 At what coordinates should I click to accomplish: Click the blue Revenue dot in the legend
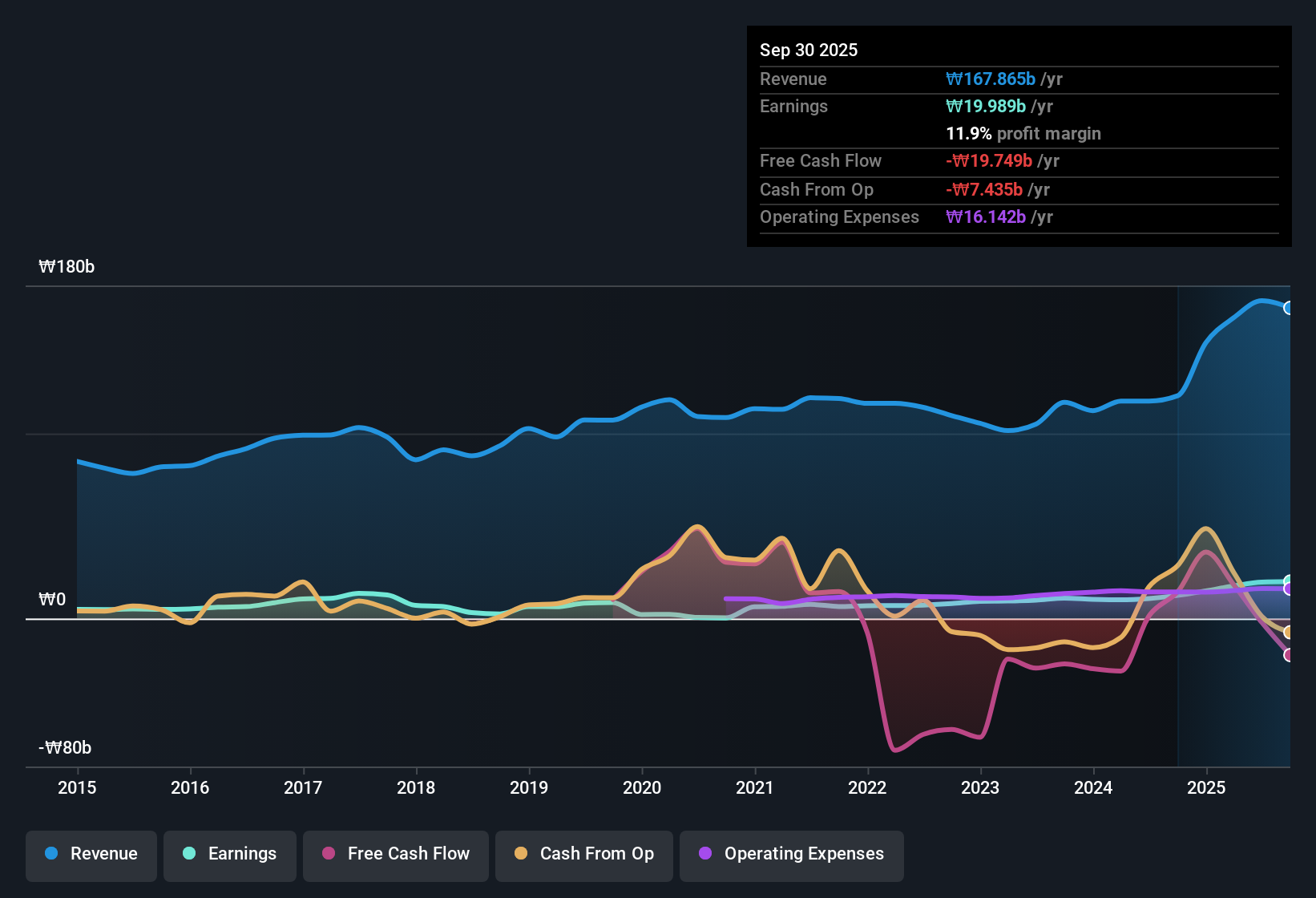pyautogui.click(x=50, y=854)
